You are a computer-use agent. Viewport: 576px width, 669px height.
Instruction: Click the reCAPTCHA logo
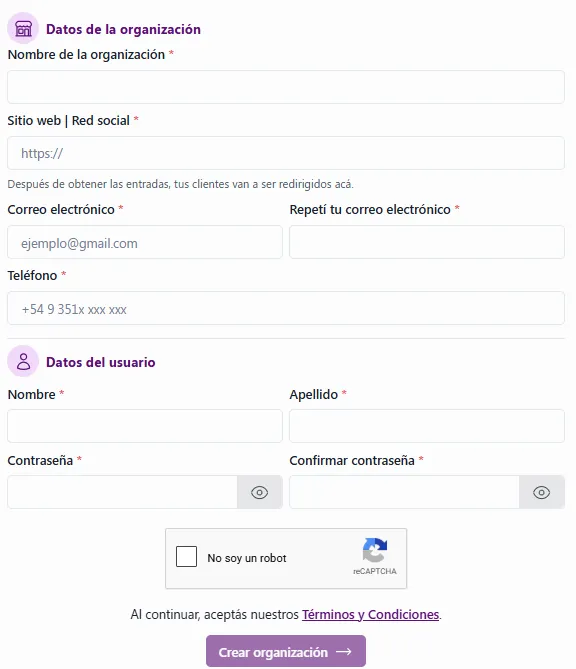coord(375,550)
